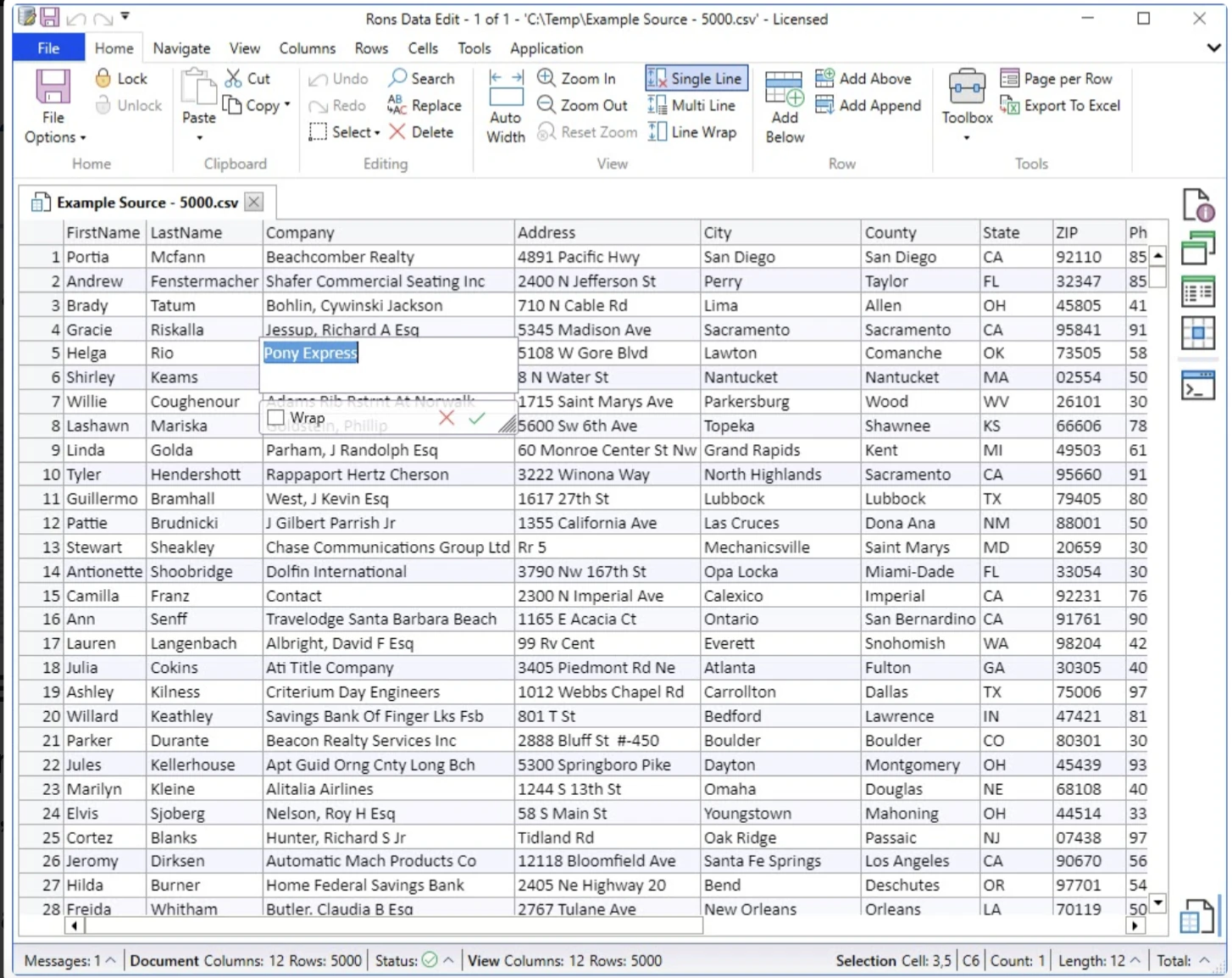Image resolution: width=1232 pixels, height=978 pixels.
Task: Open the Tools ribbon tab
Action: 474,48
